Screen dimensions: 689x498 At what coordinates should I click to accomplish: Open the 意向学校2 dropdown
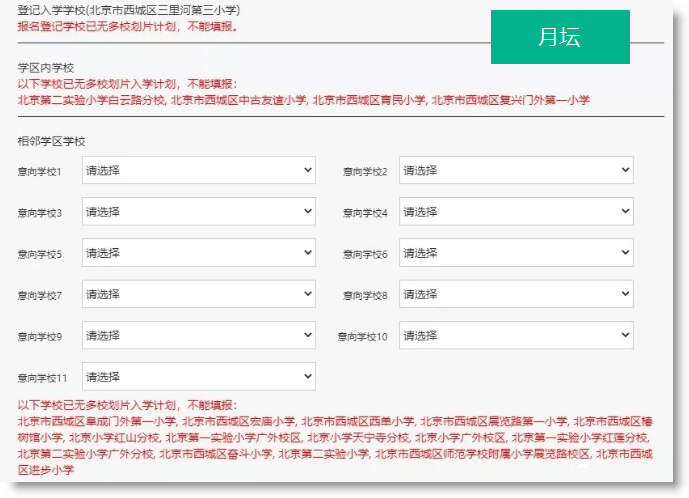[516, 170]
